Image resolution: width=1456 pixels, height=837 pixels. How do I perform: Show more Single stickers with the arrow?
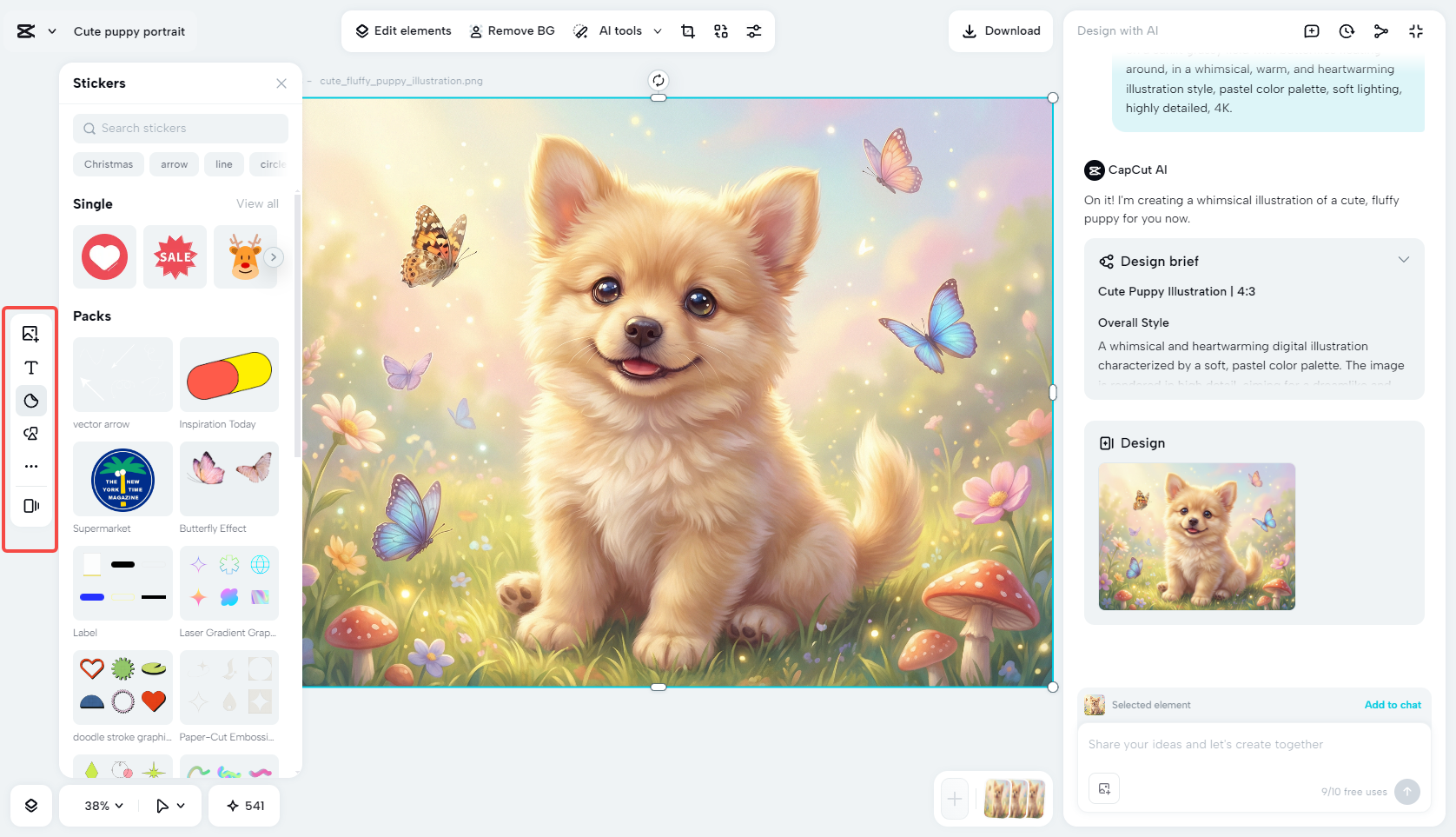point(274,257)
